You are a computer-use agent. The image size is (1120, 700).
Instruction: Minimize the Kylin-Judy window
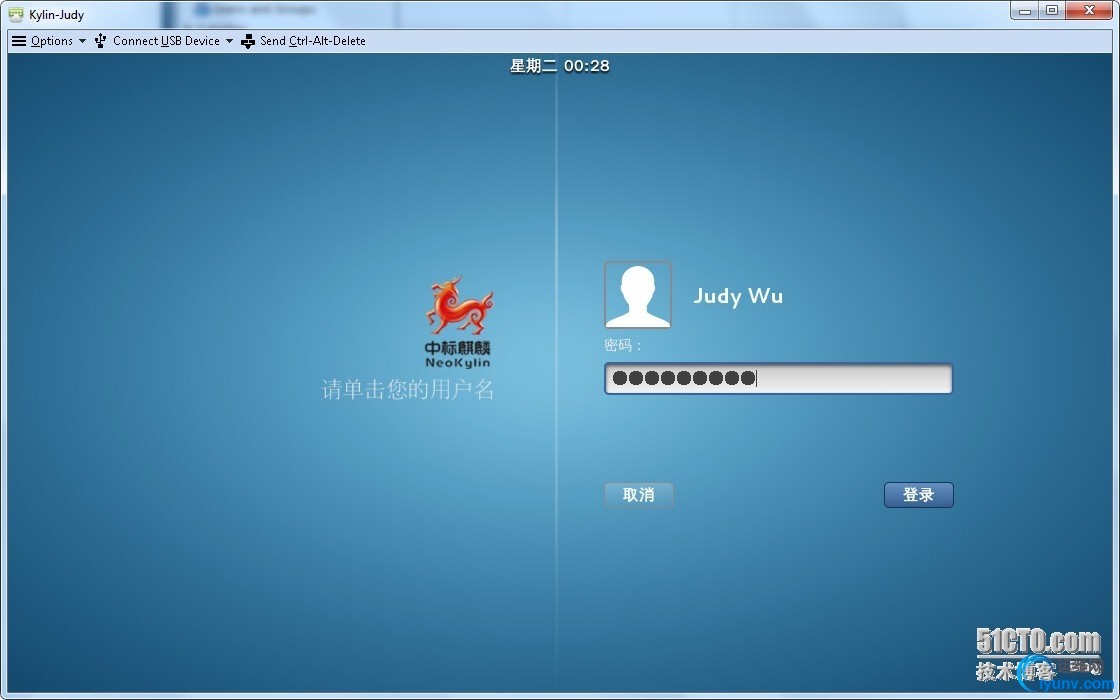pyautogui.click(x=1024, y=11)
